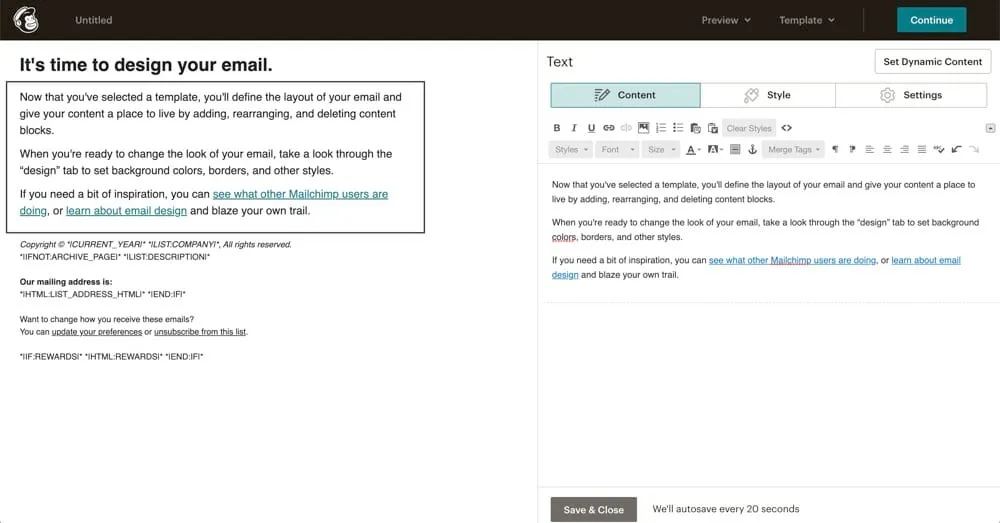
Task: Click the insert image icon
Action: [x=643, y=128]
